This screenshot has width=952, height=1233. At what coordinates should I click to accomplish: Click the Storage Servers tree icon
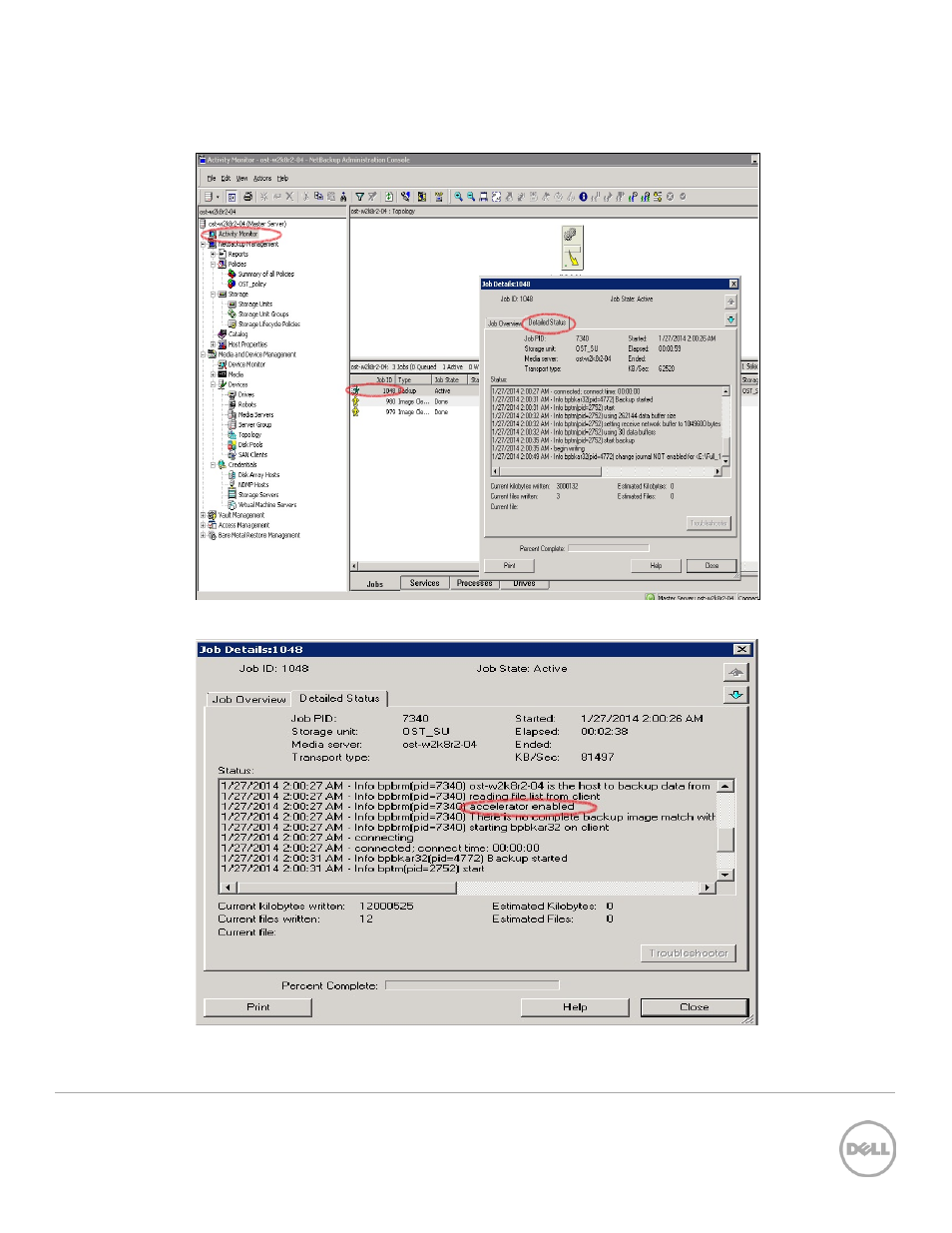(233, 495)
